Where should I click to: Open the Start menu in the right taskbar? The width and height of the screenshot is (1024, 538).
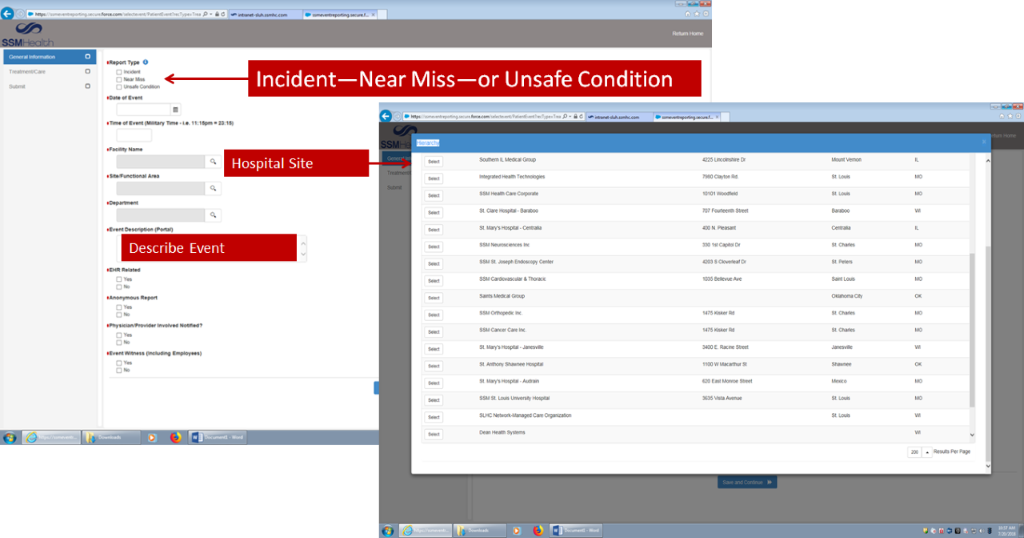tap(388, 531)
